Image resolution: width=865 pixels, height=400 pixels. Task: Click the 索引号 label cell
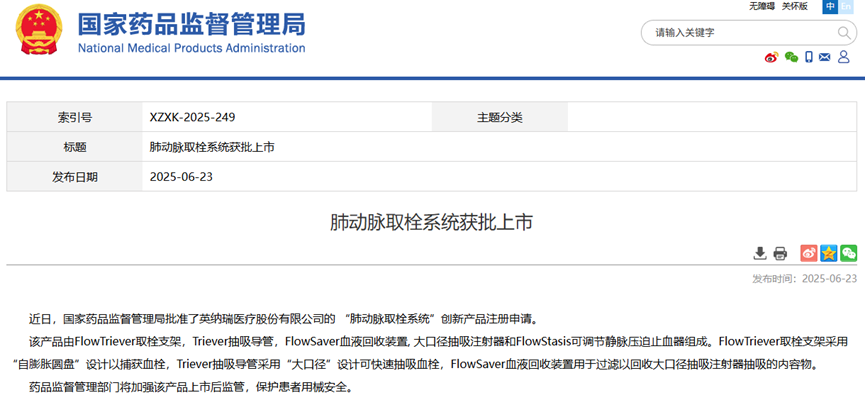pos(74,117)
